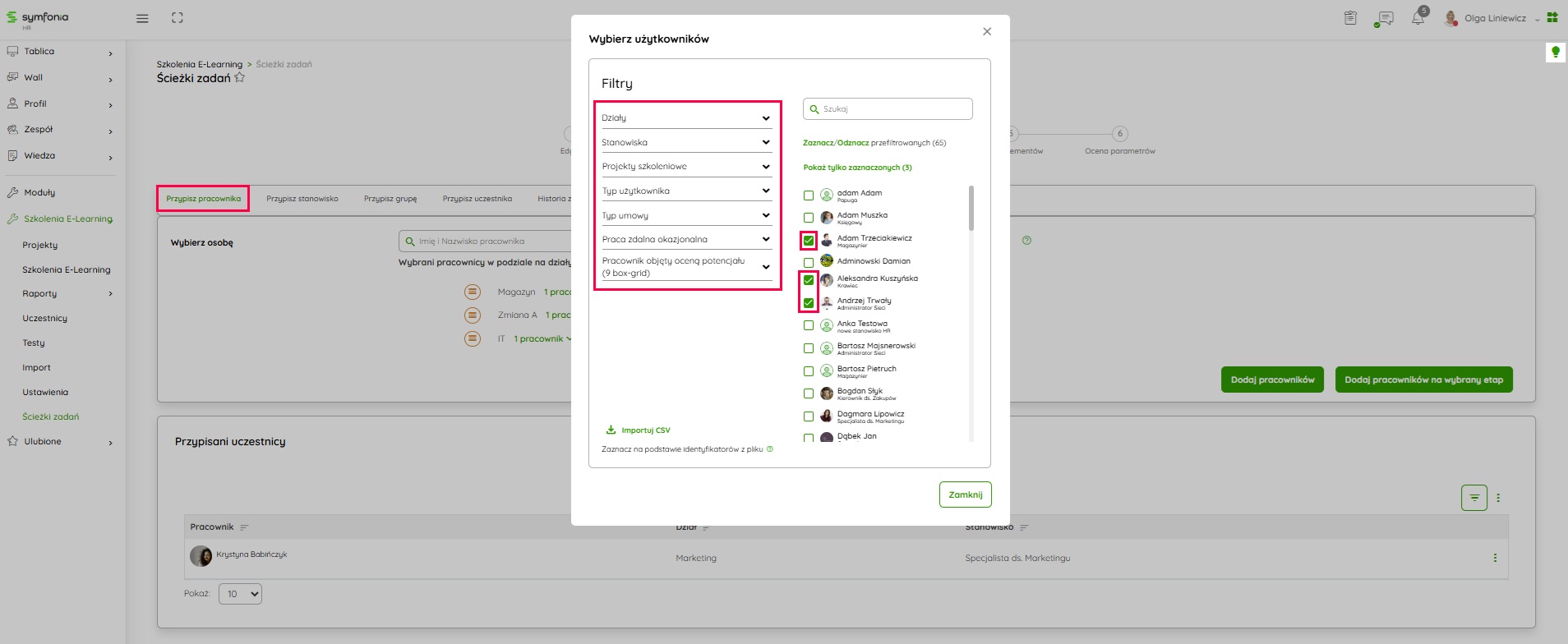Expand the Działy filter dropdown
1568x644 pixels.
click(686, 118)
